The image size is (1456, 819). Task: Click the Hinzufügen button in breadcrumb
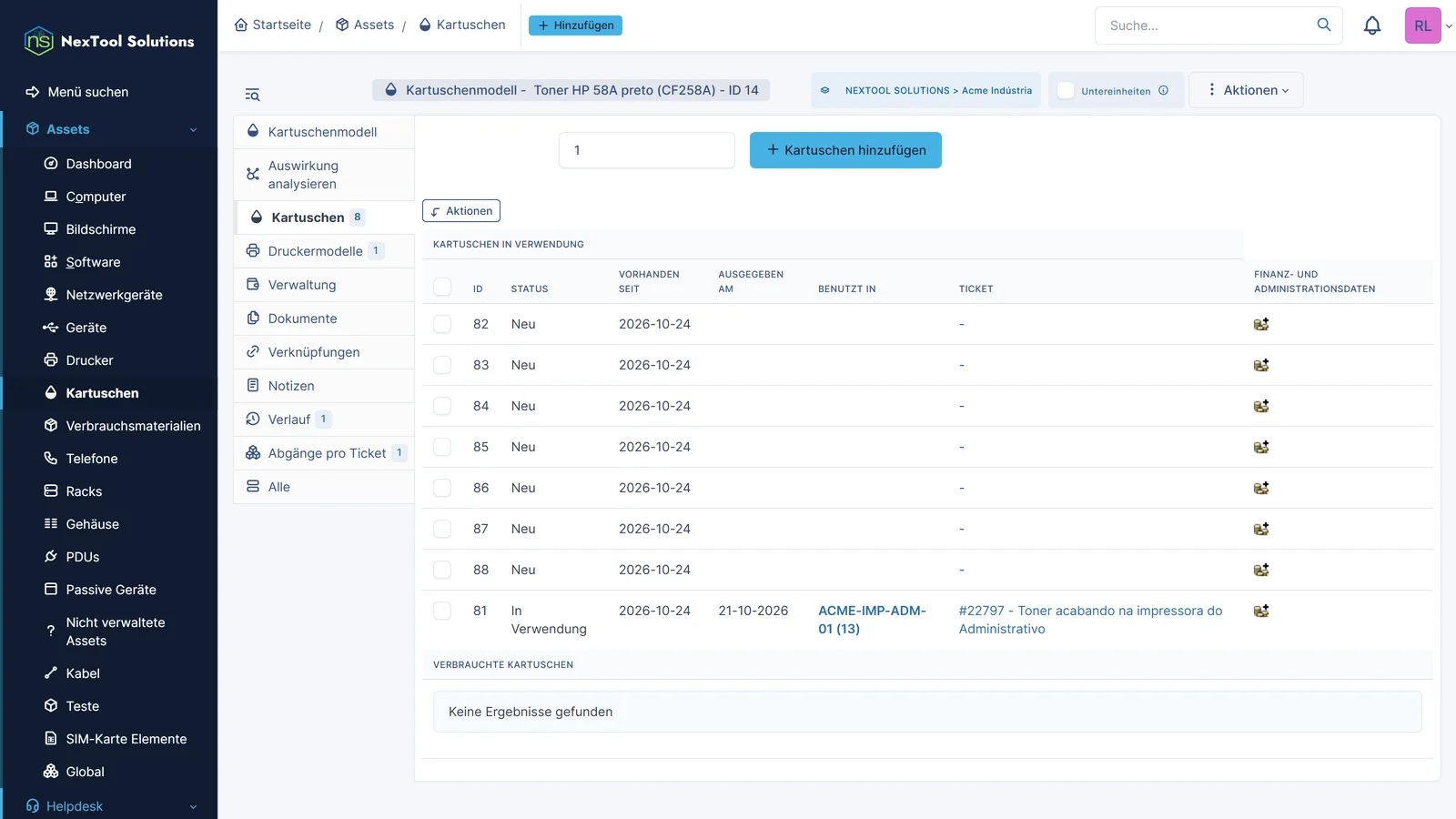coord(575,25)
